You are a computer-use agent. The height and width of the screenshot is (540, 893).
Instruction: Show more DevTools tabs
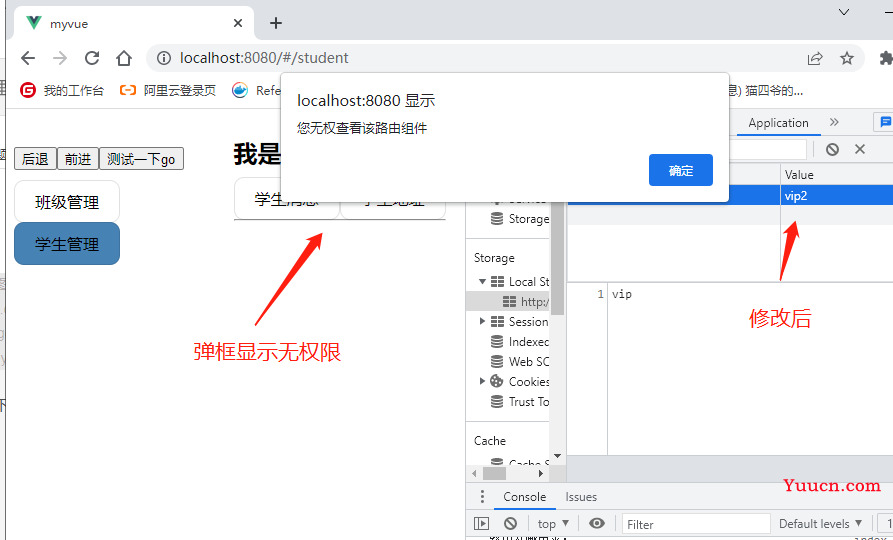tap(834, 122)
